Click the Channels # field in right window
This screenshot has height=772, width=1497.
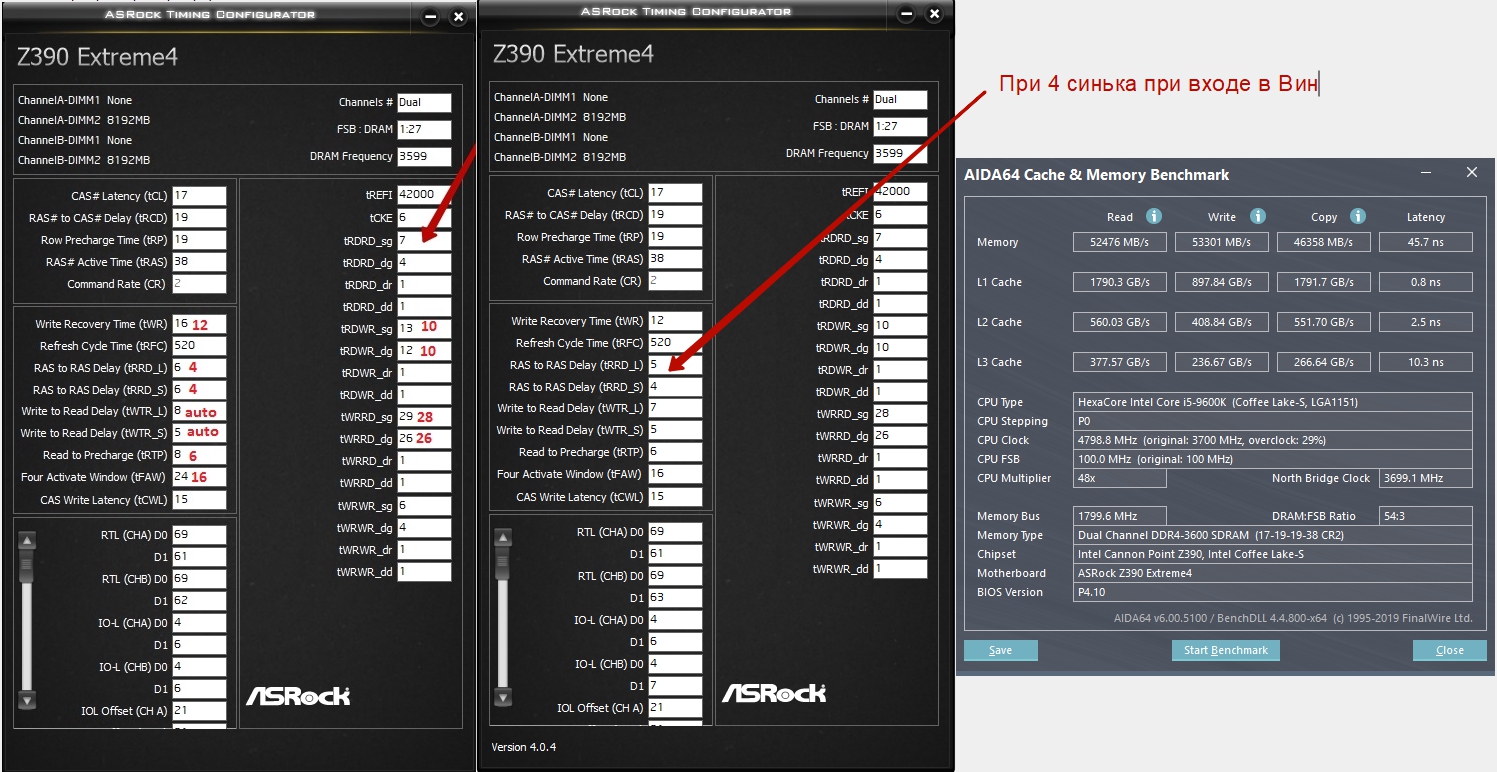900,99
